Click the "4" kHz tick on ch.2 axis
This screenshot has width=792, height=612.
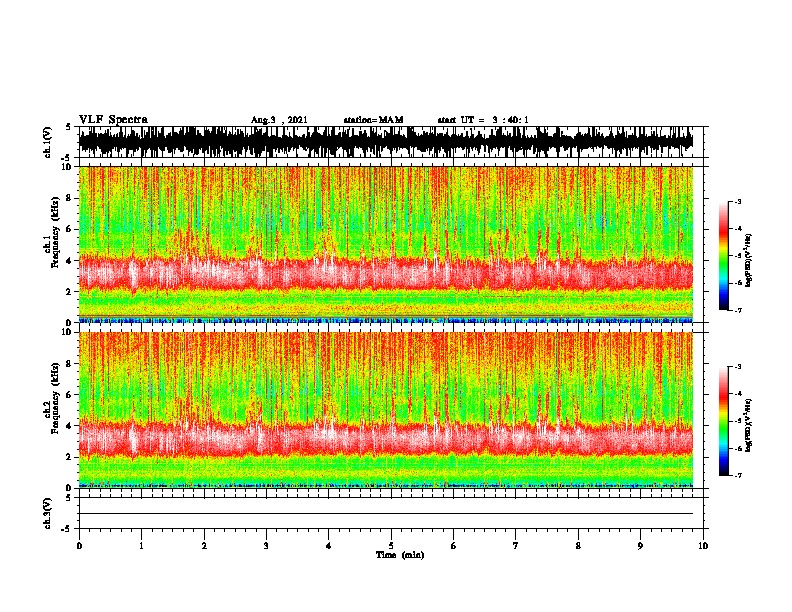(70, 426)
